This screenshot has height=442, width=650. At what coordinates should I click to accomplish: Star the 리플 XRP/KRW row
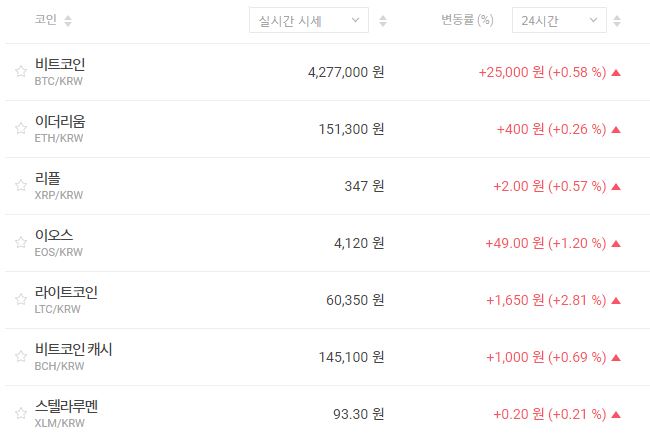point(20,185)
